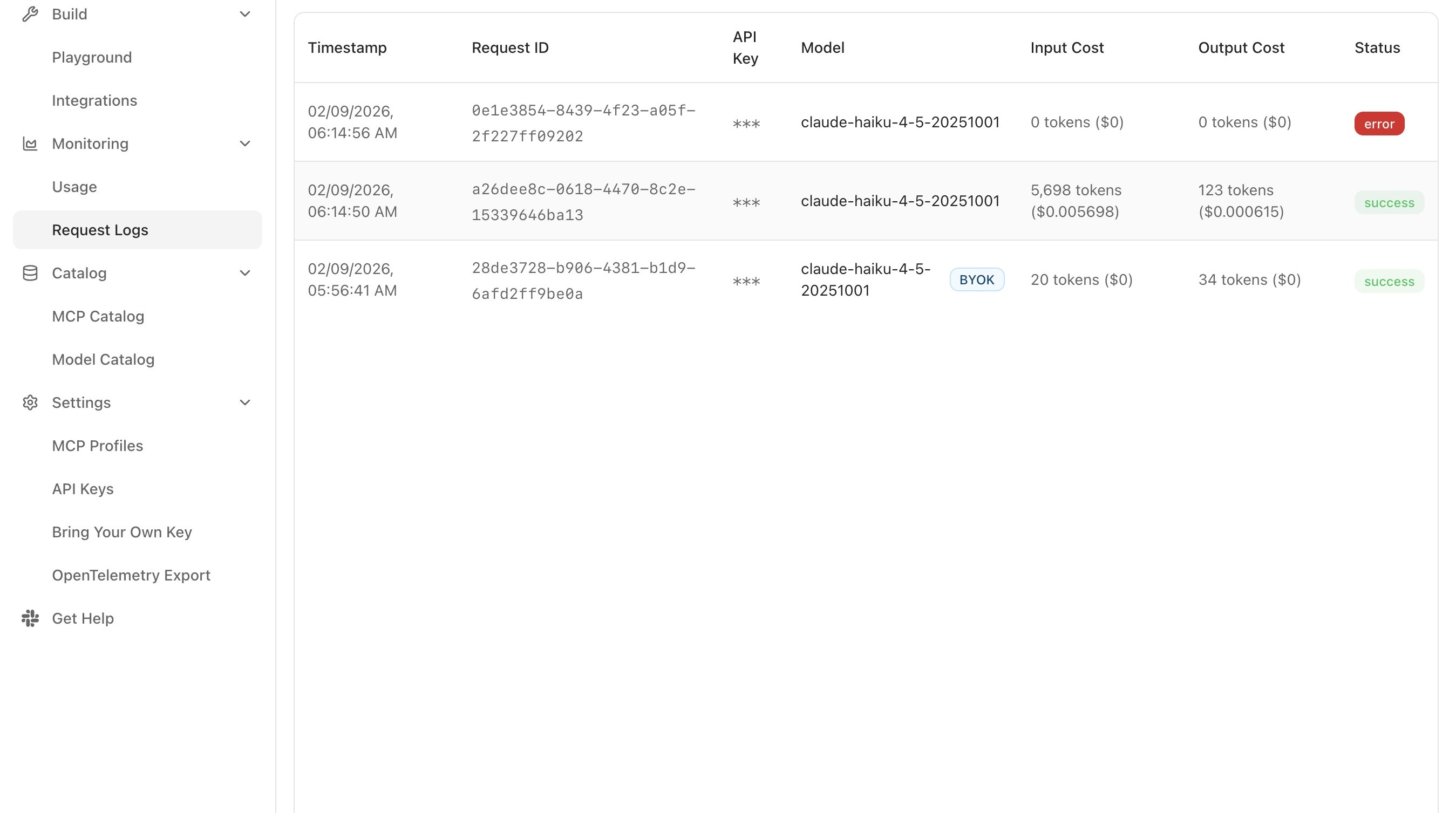
Task: Click the Monitoring section label
Action: coord(90,144)
